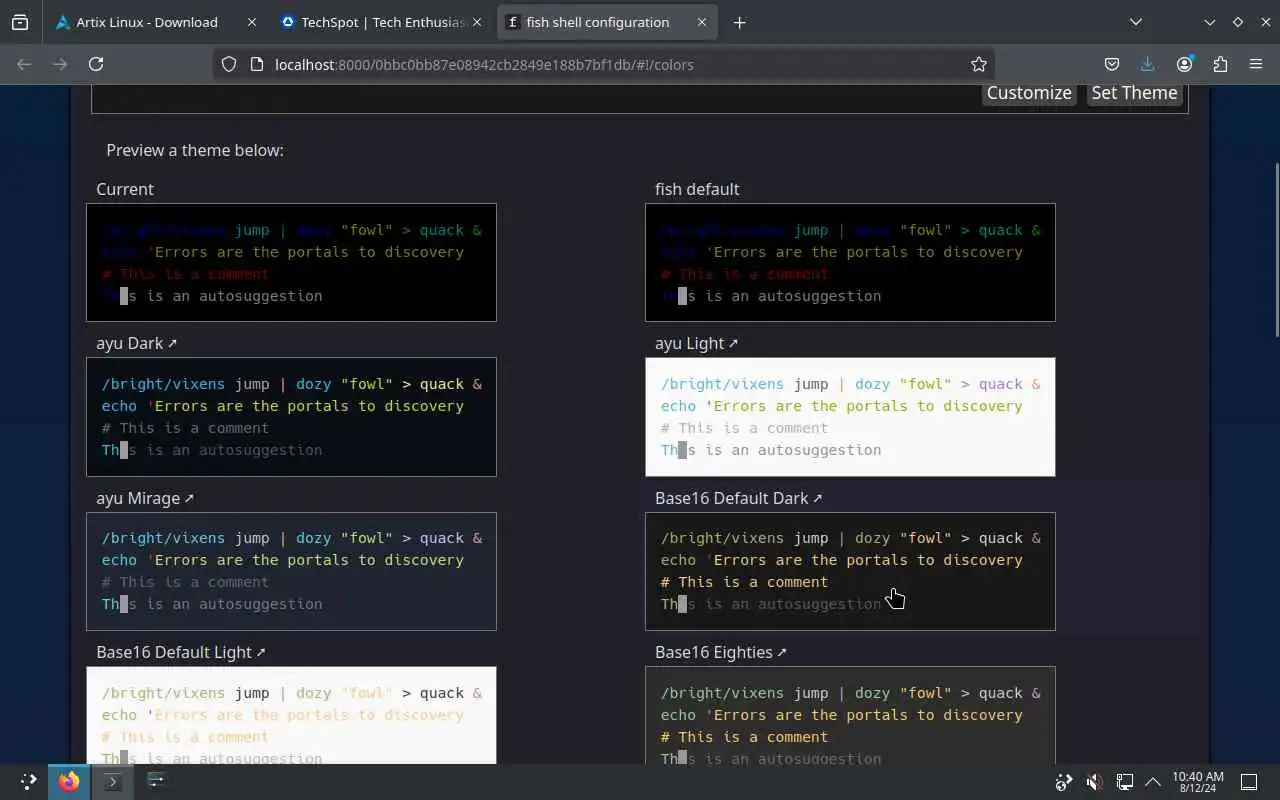Open Base16 Default Dark external link arrow
This screenshot has width=1280, height=800.
tap(817, 498)
